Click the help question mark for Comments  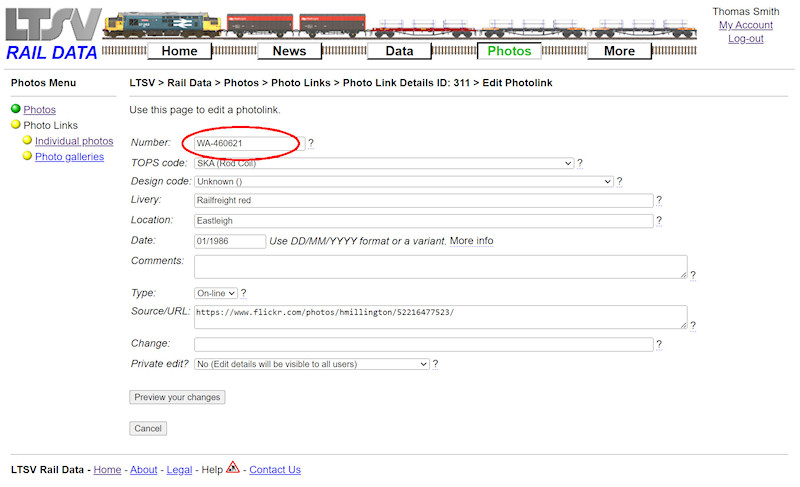(693, 275)
